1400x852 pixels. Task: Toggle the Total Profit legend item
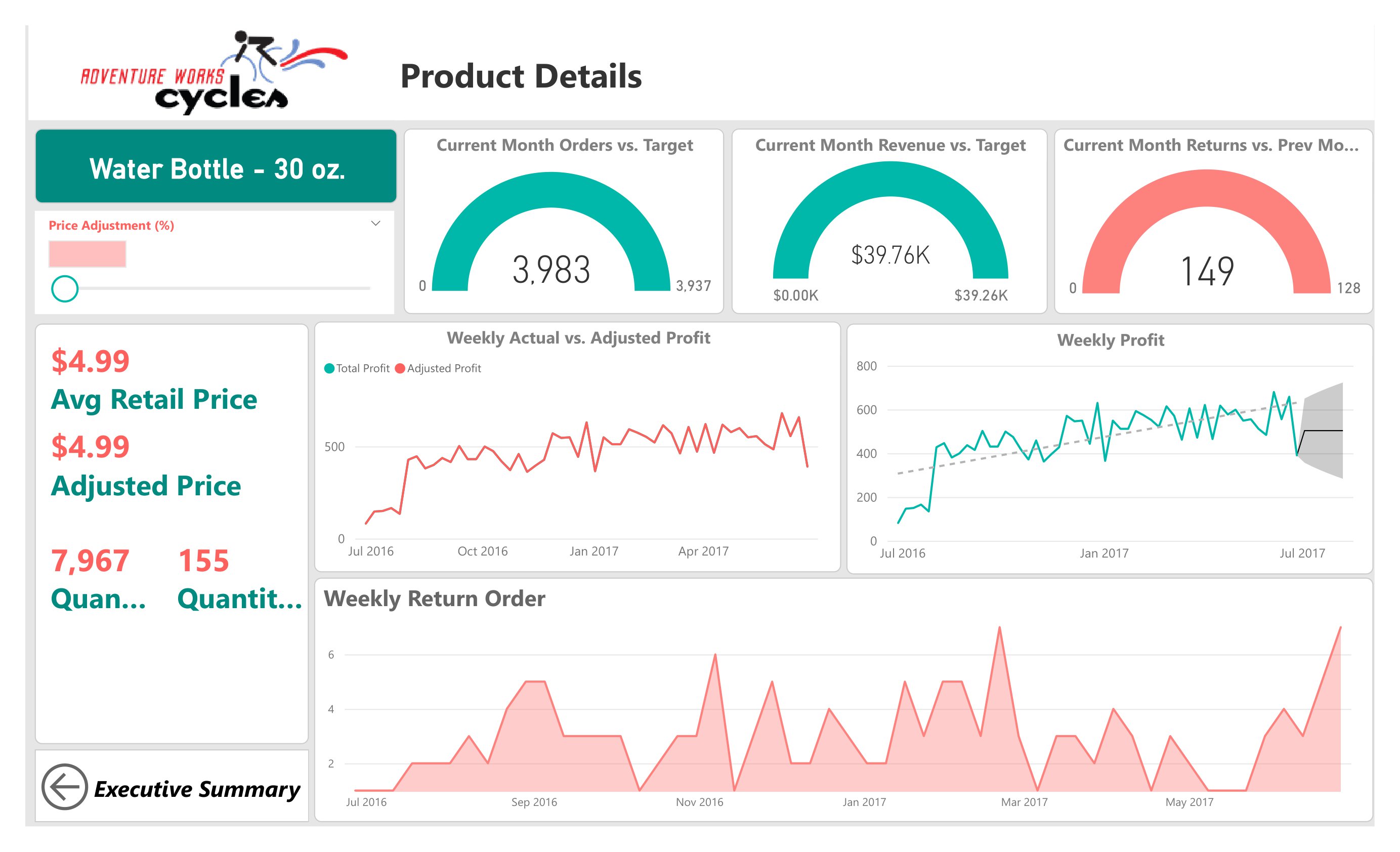[357, 368]
